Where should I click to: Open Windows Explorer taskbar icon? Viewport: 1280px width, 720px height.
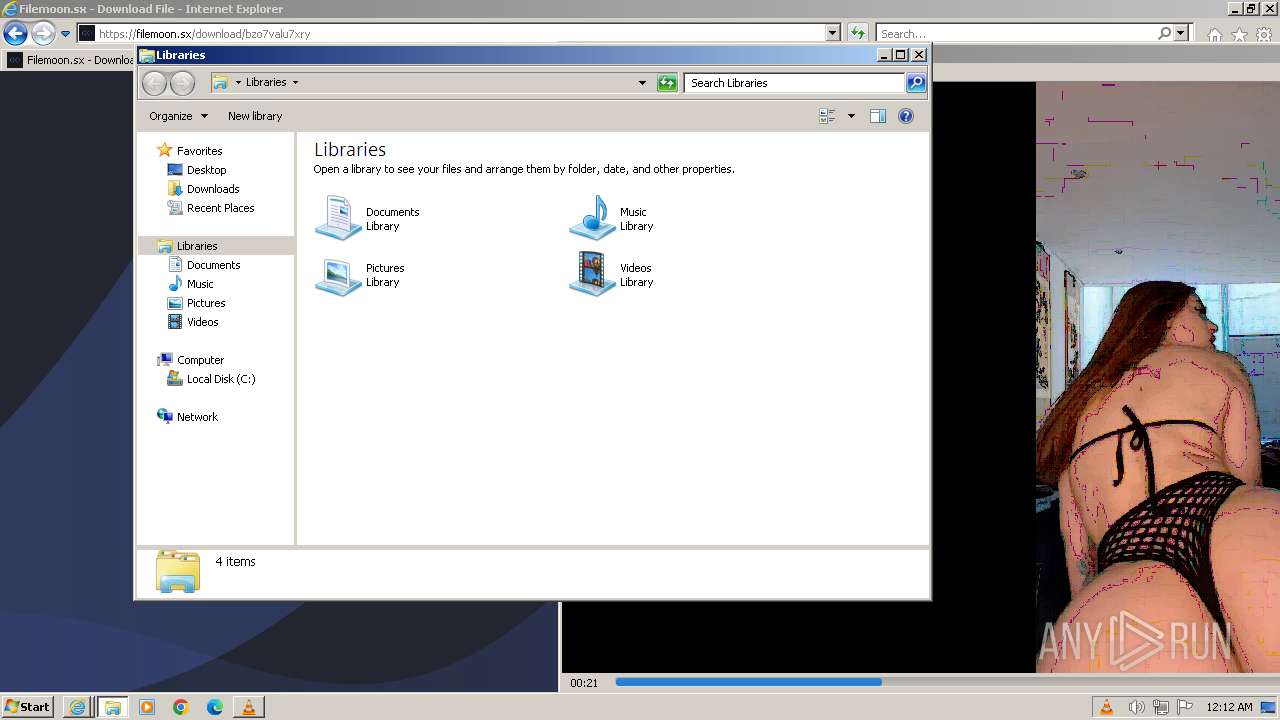click(112, 707)
